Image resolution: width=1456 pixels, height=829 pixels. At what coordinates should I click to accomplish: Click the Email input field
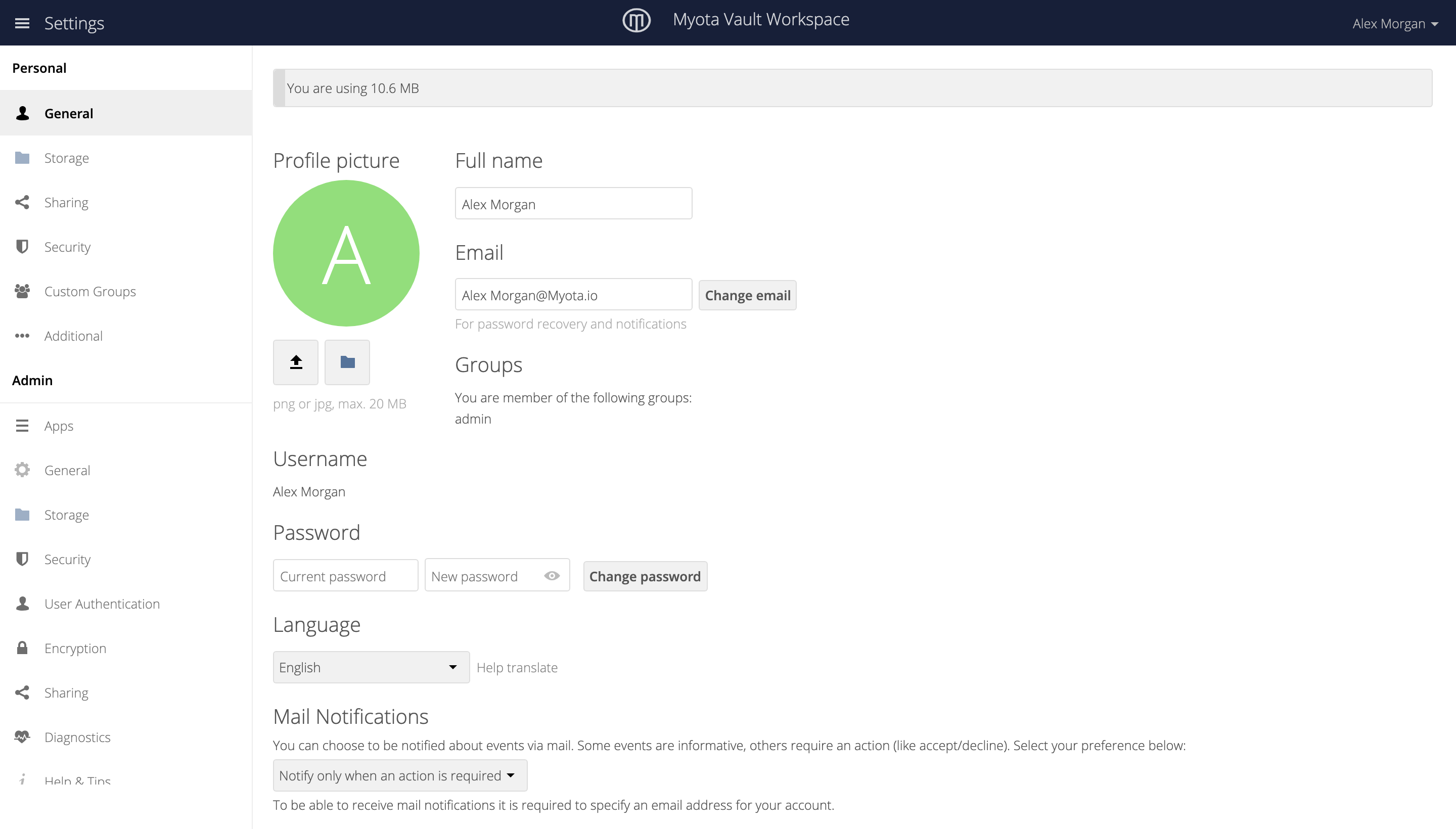tap(573, 294)
